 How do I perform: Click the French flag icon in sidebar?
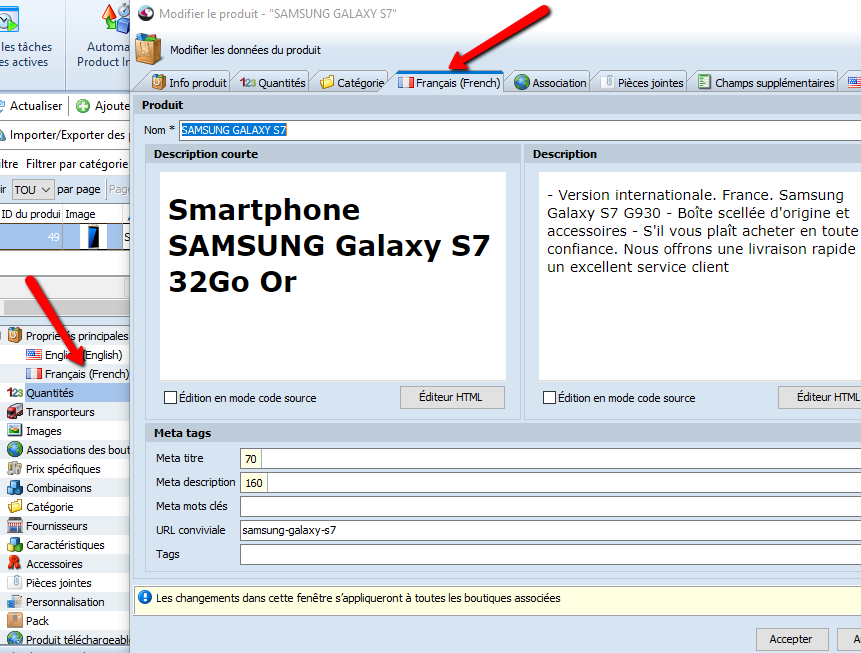point(34,373)
